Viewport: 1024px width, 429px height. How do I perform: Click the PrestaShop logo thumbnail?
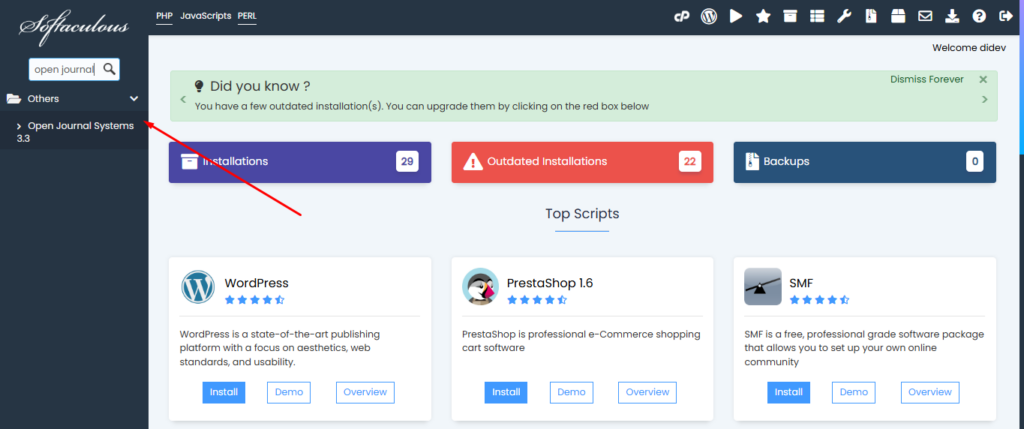[x=481, y=286]
